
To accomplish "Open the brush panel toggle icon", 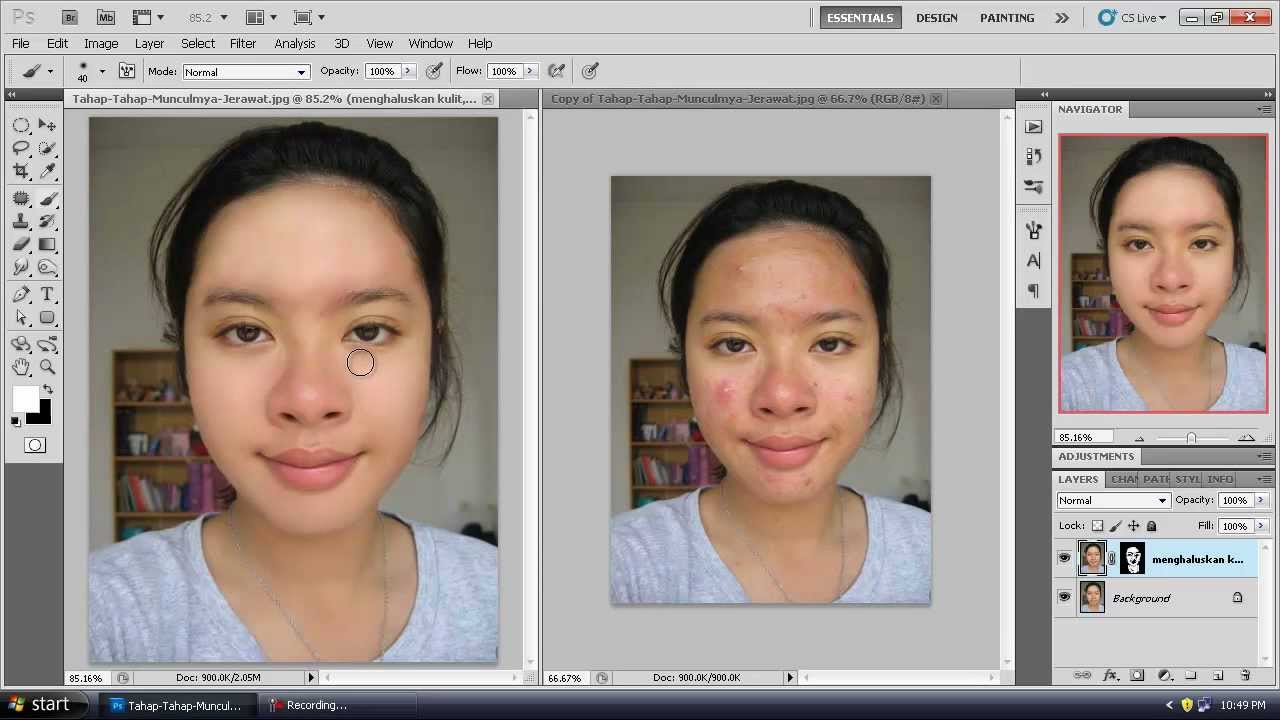I will point(127,71).
